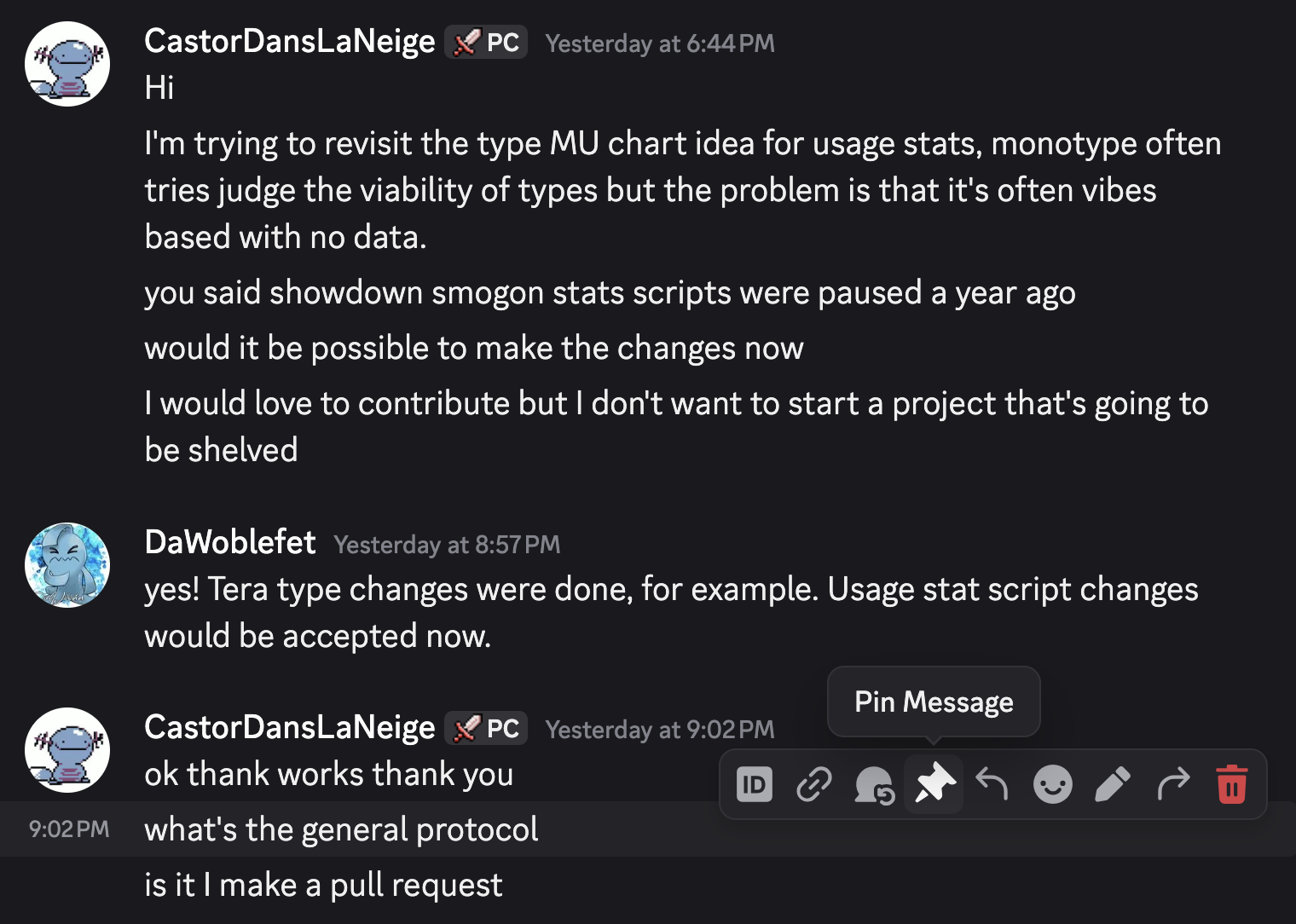
Task: Edit message with the pencil icon
Action: 1113,784
